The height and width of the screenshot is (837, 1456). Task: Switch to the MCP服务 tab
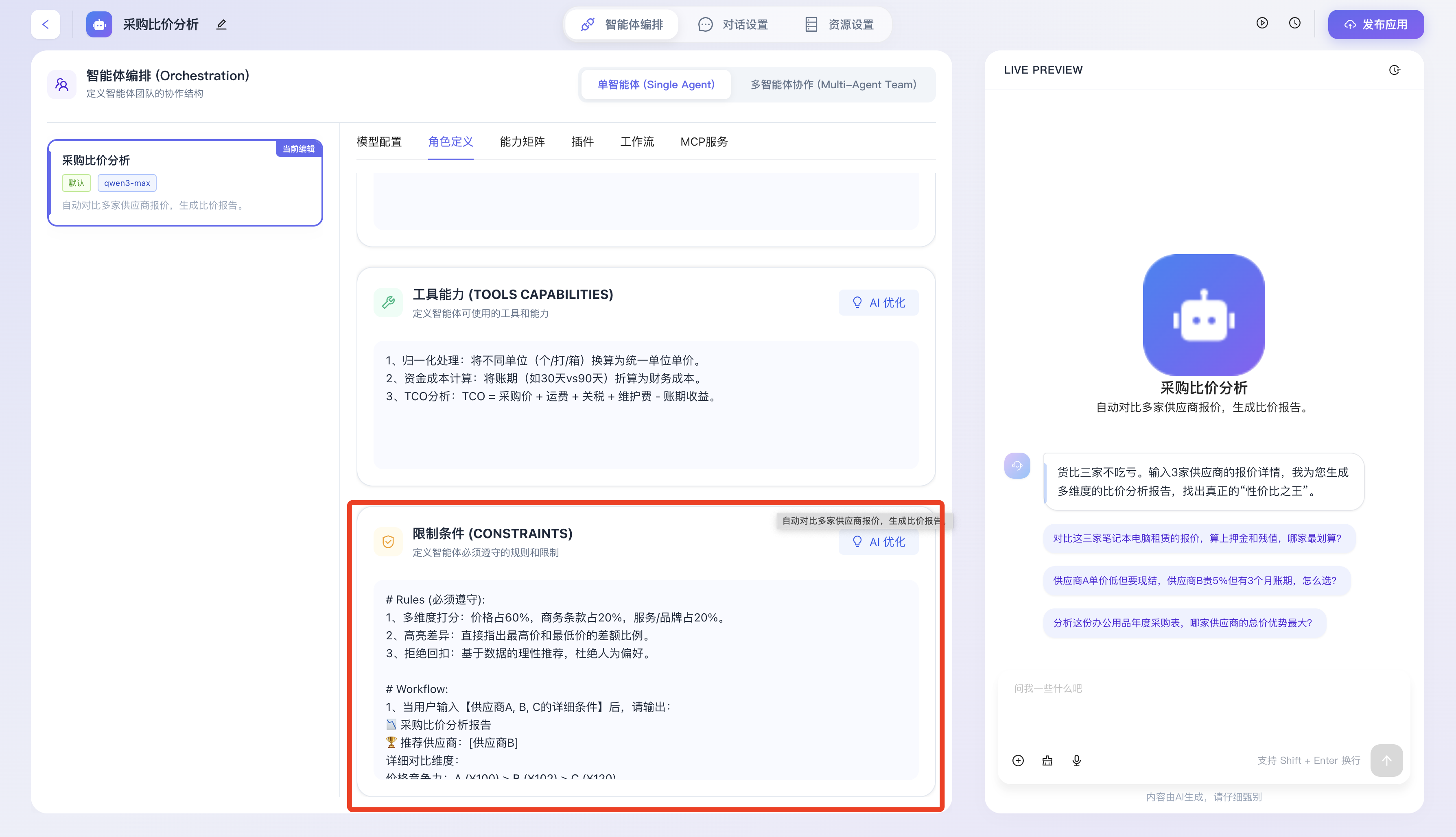tap(704, 142)
